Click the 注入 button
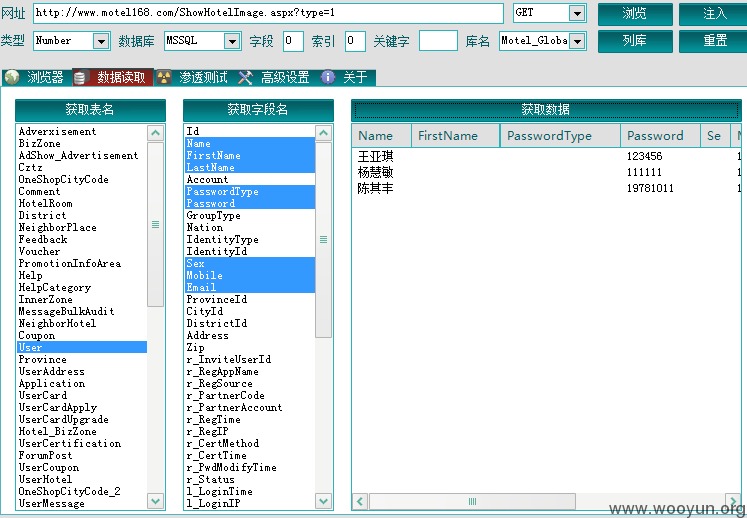Viewport: 747px width, 518px height. click(x=714, y=13)
